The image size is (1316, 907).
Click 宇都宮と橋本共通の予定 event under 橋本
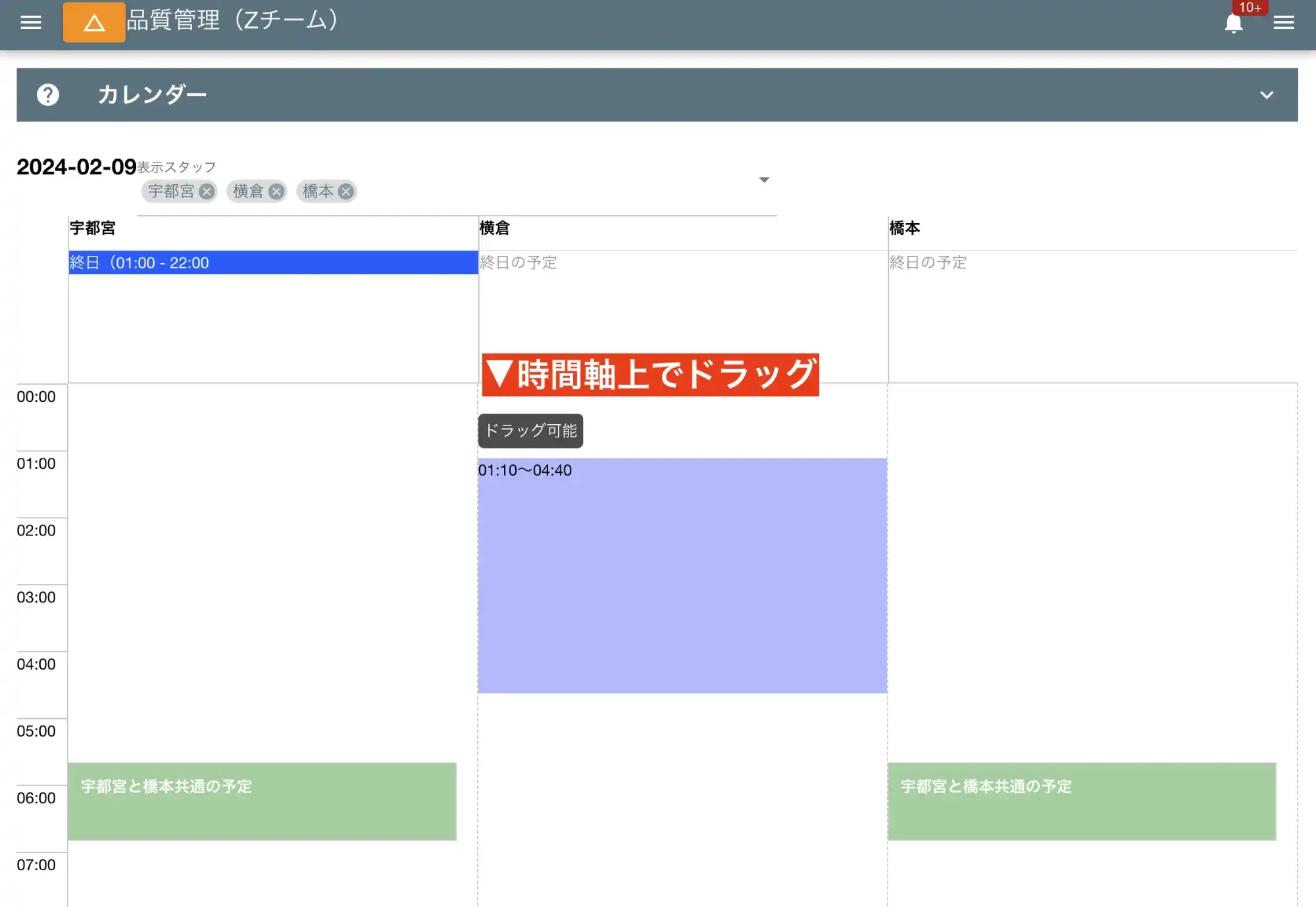(1082, 801)
